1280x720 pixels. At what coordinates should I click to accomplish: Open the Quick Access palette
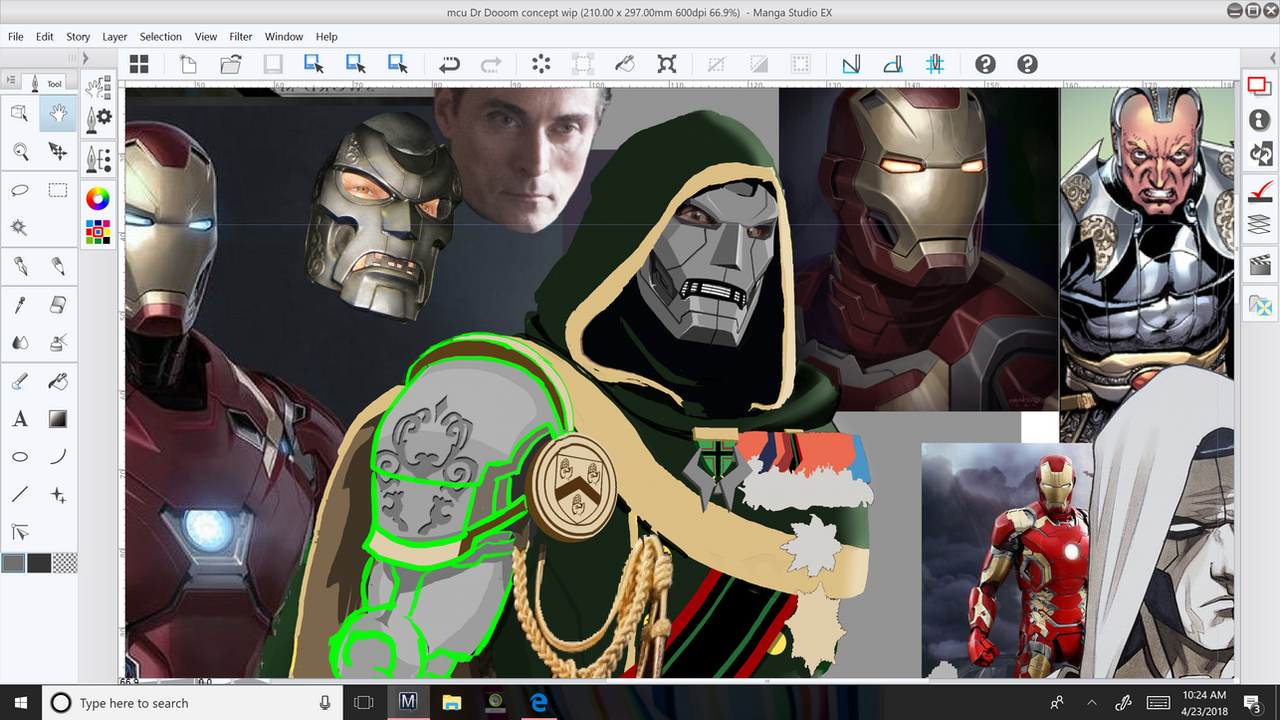tap(1260, 87)
